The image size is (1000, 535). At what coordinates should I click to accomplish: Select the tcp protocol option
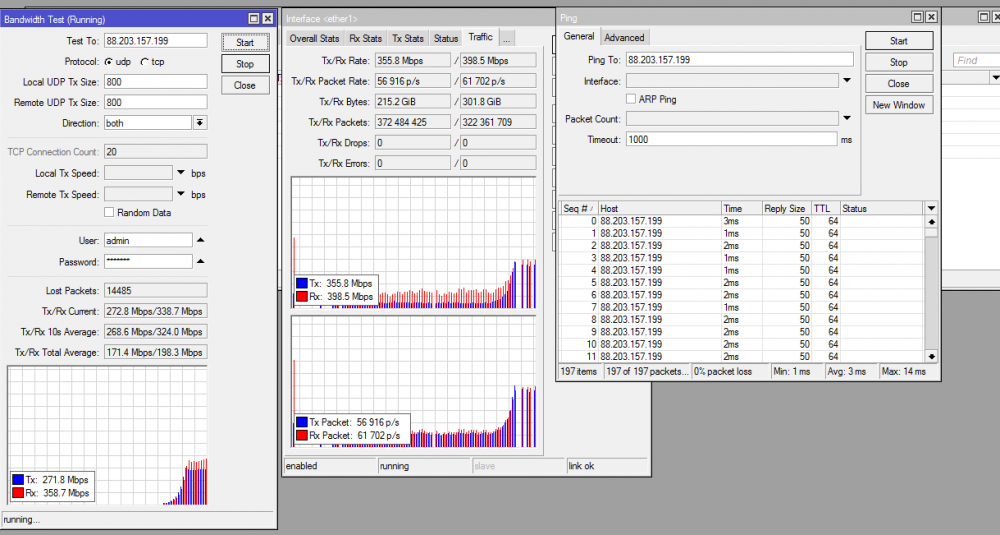pyautogui.click(x=144, y=62)
